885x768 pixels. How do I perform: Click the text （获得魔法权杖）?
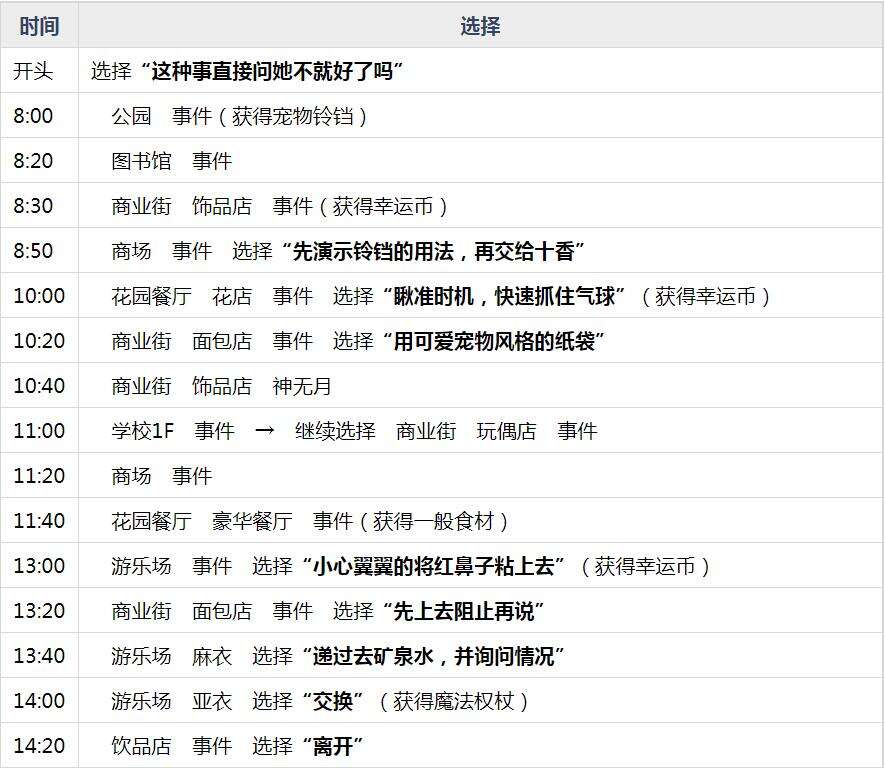point(453,700)
